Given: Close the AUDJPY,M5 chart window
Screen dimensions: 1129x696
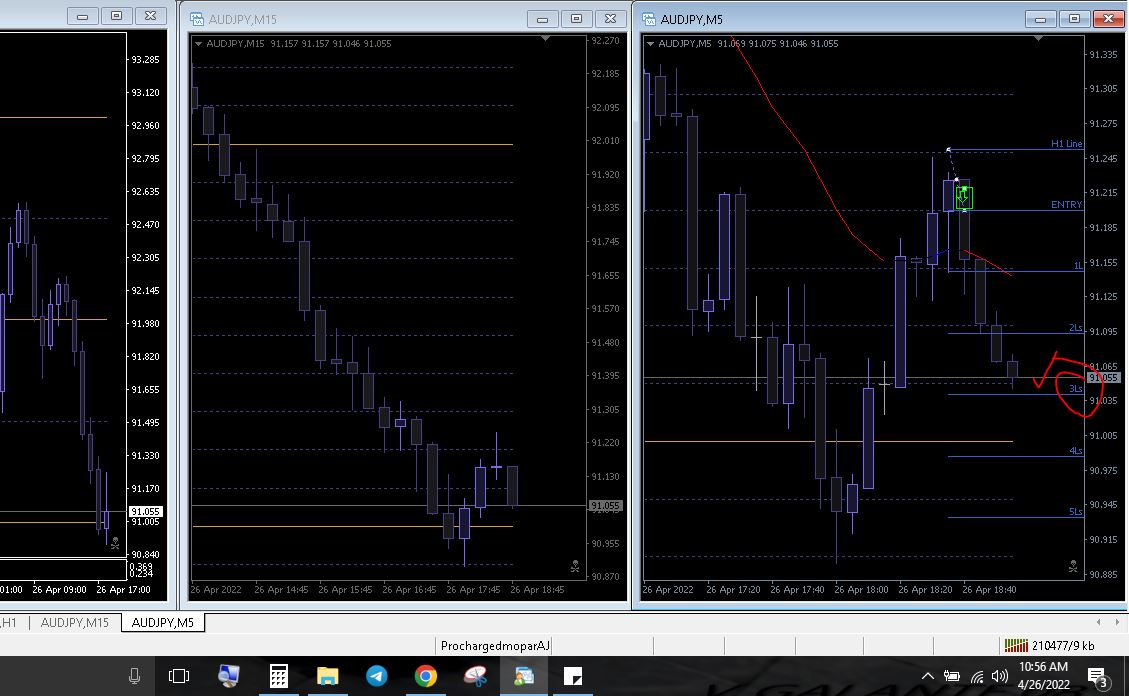Looking at the screenshot, I should pyautogui.click(x=1108, y=19).
